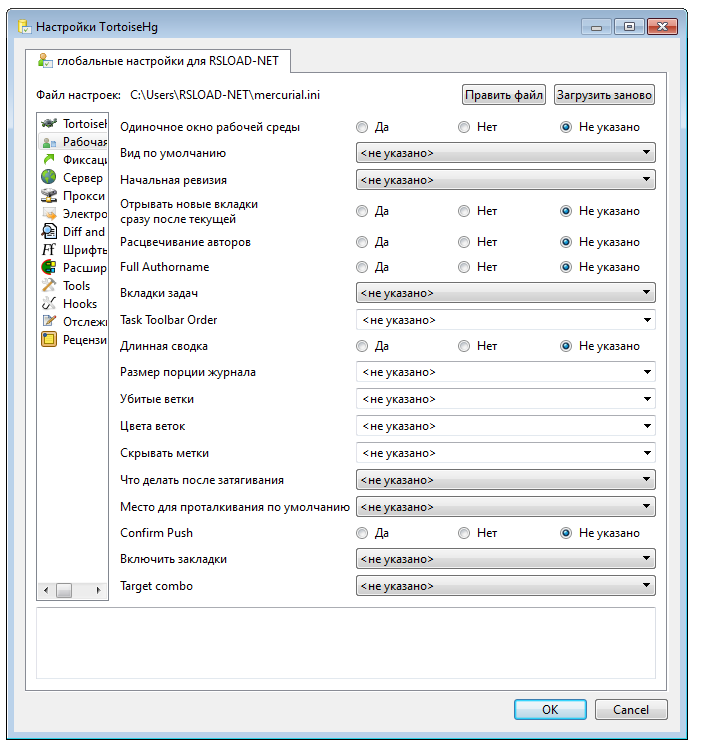Image resolution: width=705 pixels, height=746 pixels.
Task: Confirm settings with the OK button
Action: tap(550, 709)
